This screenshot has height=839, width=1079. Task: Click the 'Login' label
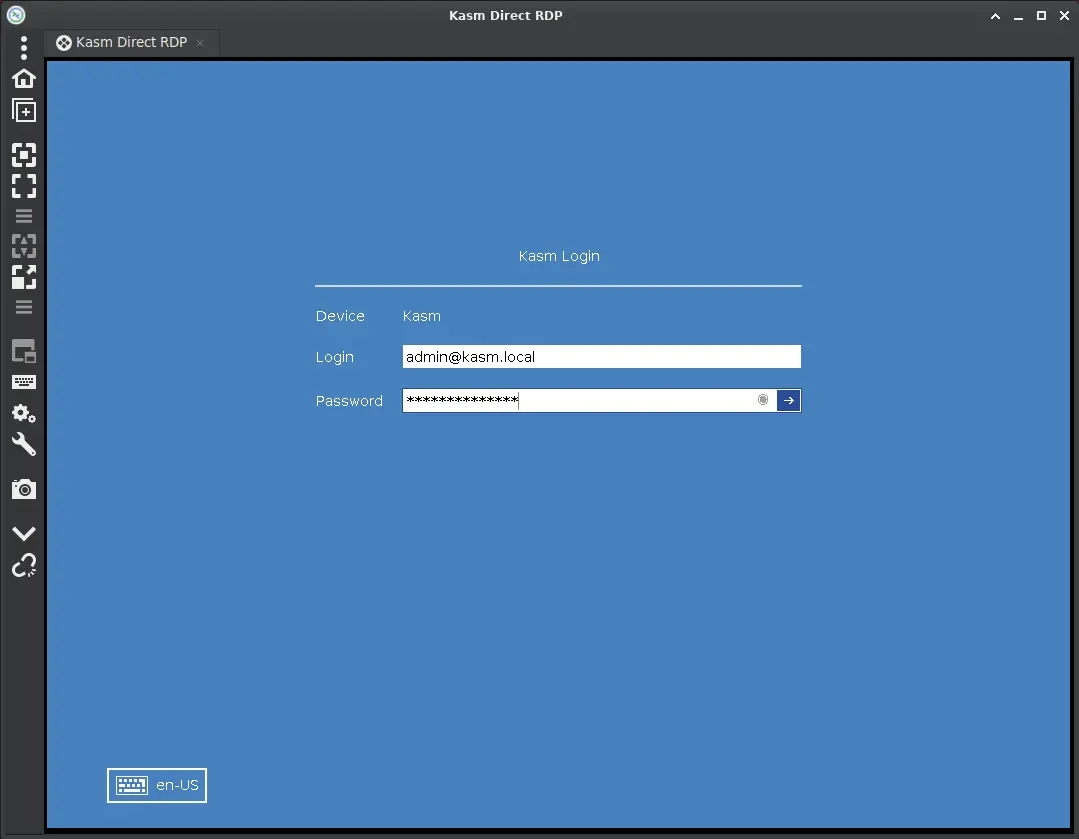[334, 357]
